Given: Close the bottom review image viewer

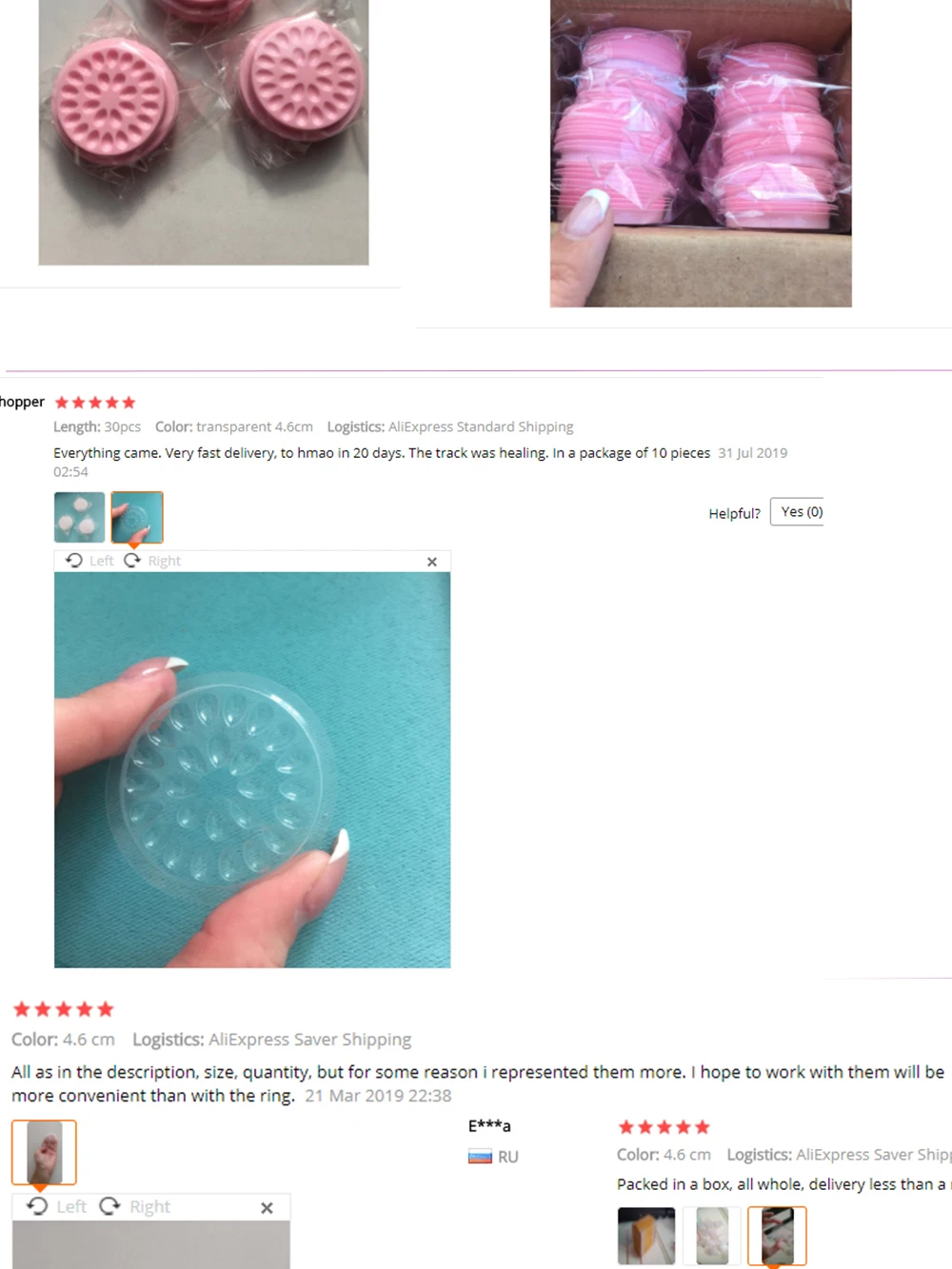Looking at the screenshot, I should pyautogui.click(x=267, y=1207).
